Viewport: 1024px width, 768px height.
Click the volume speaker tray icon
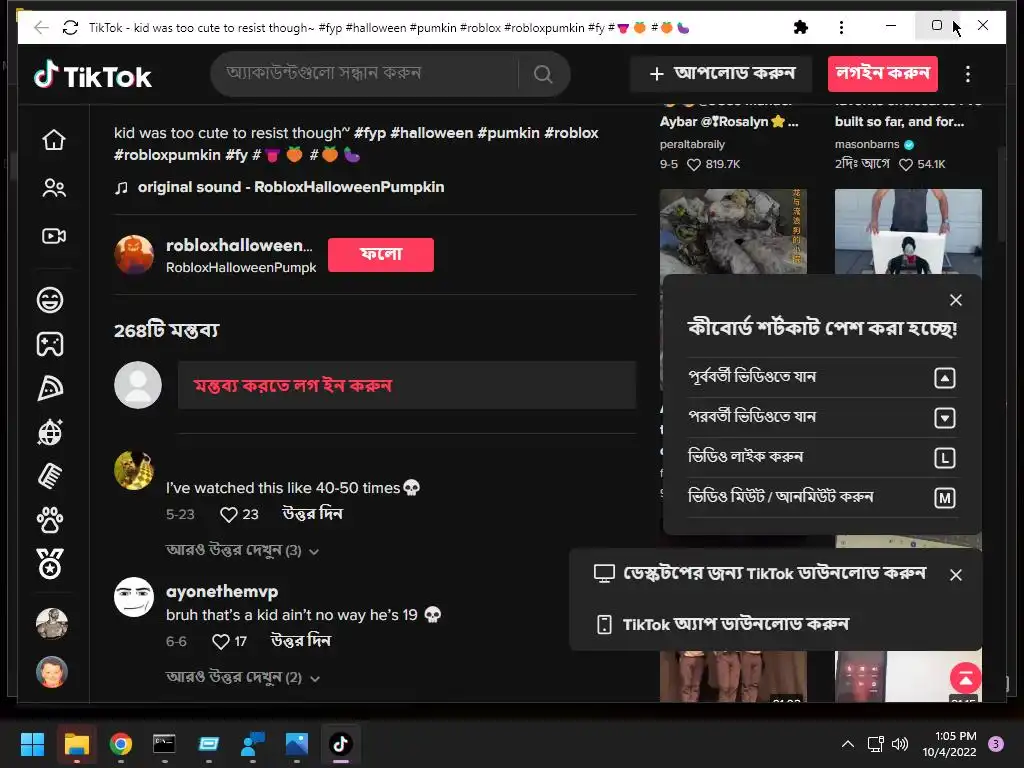click(900, 743)
